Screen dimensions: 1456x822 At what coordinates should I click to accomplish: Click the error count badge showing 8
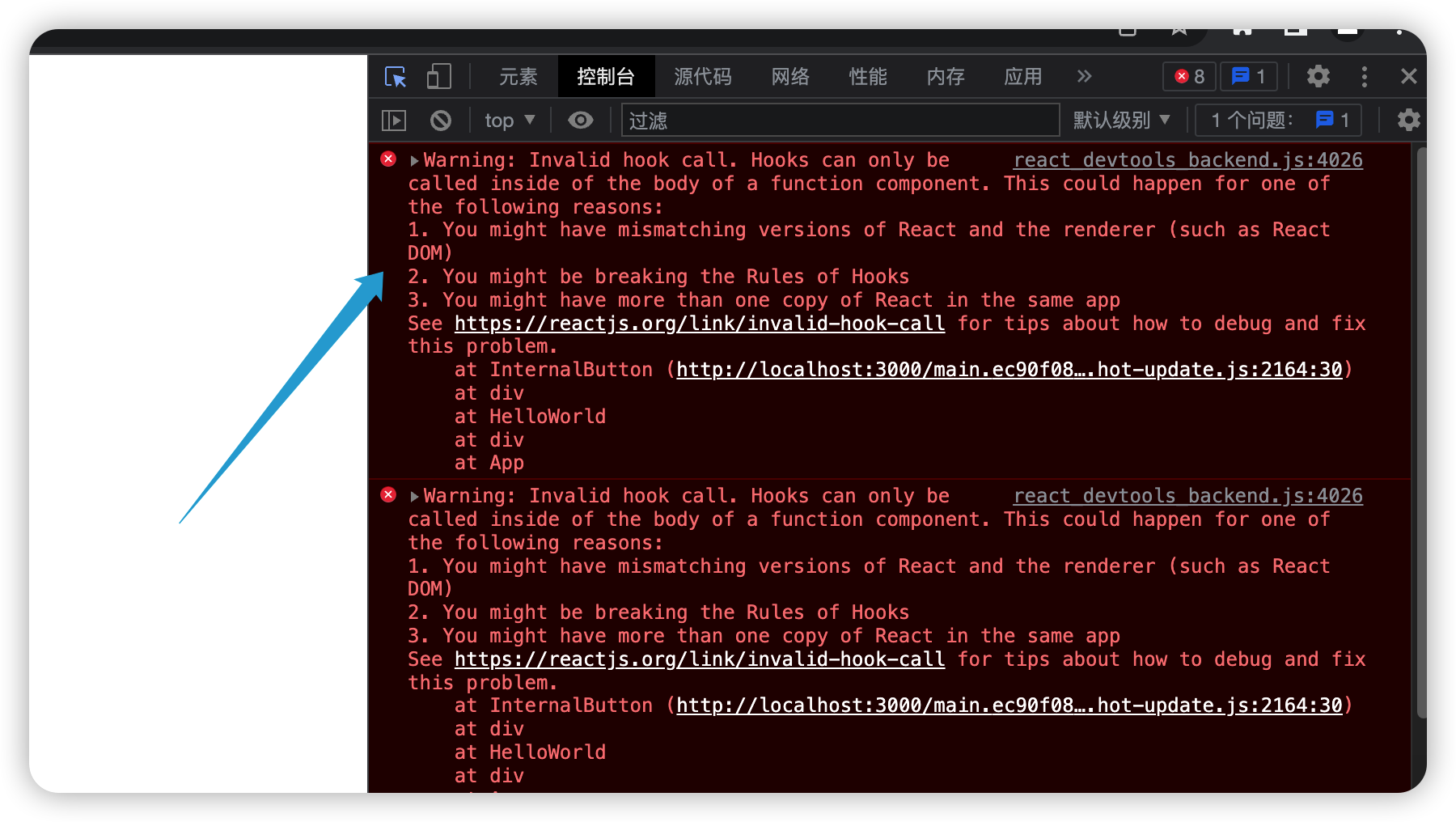click(x=1188, y=77)
